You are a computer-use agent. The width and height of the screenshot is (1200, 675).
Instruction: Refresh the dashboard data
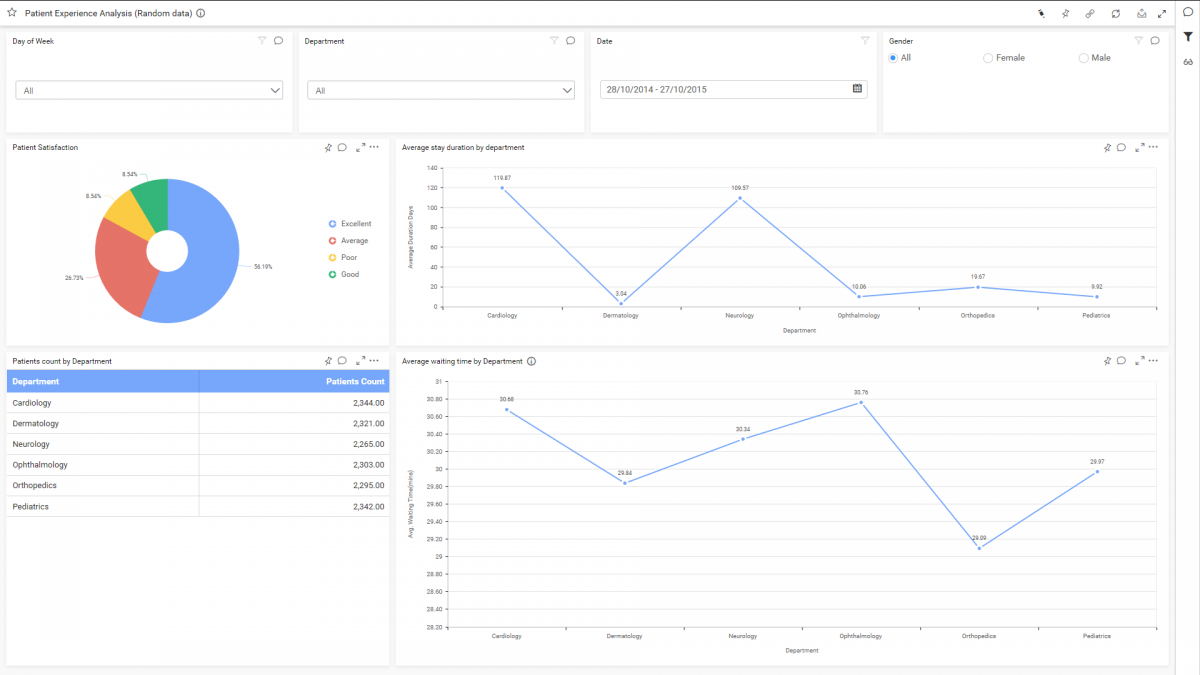(1115, 13)
